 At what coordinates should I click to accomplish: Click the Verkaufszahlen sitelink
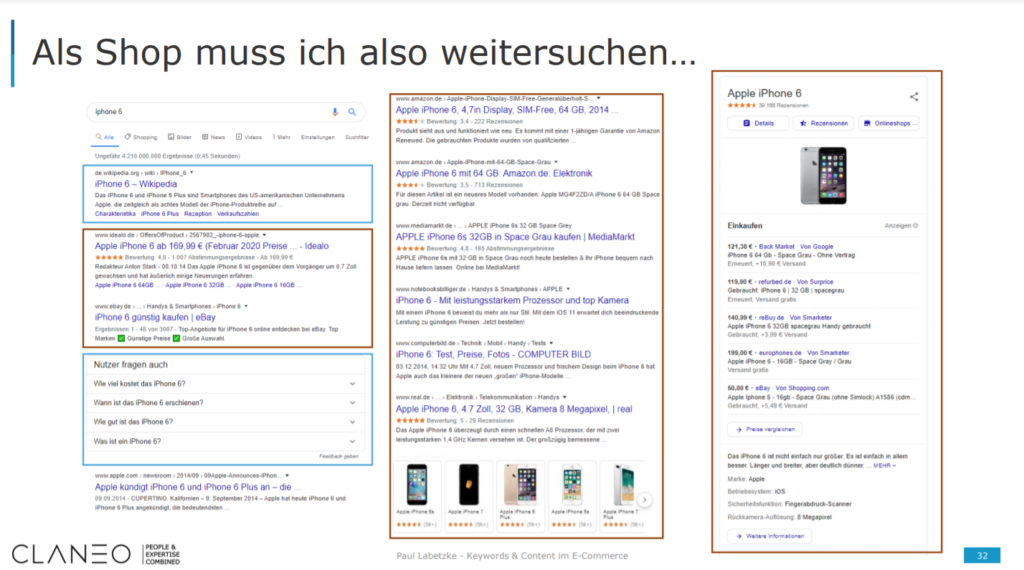pos(238,214)
